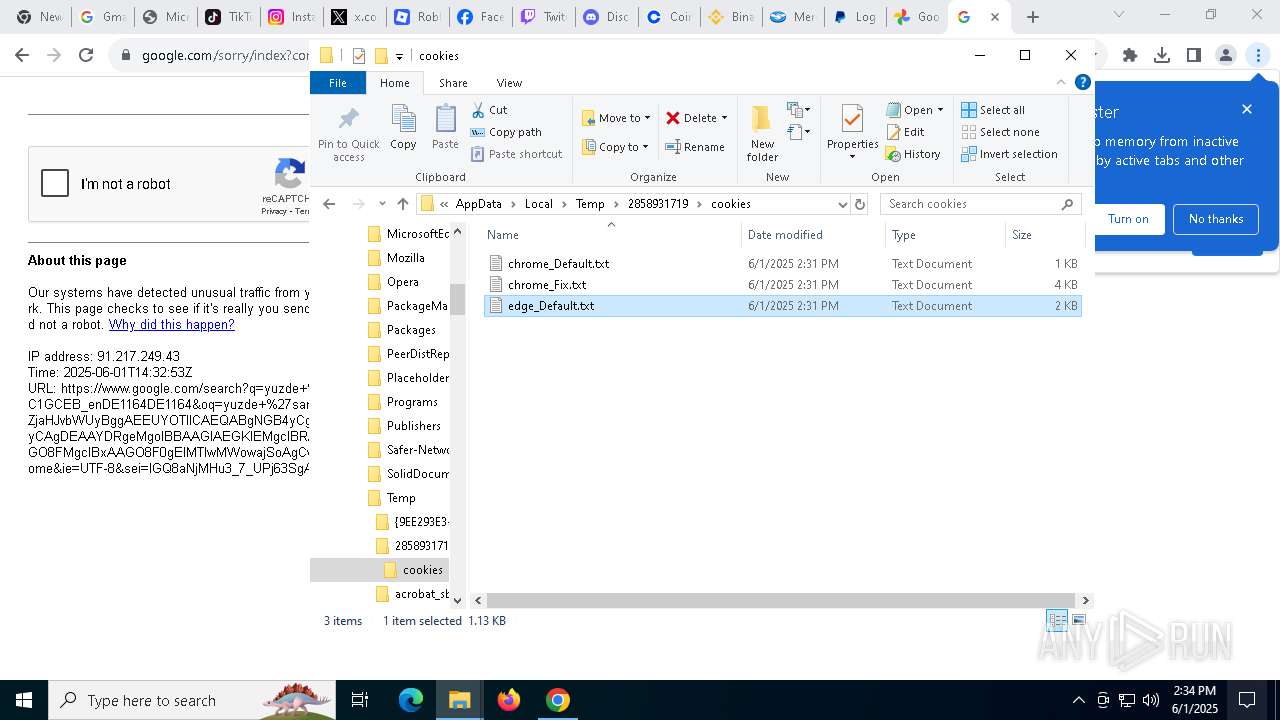Click the No thanks button
The width and height of the screenshot is (1280, 720).
click(1216, 219)
